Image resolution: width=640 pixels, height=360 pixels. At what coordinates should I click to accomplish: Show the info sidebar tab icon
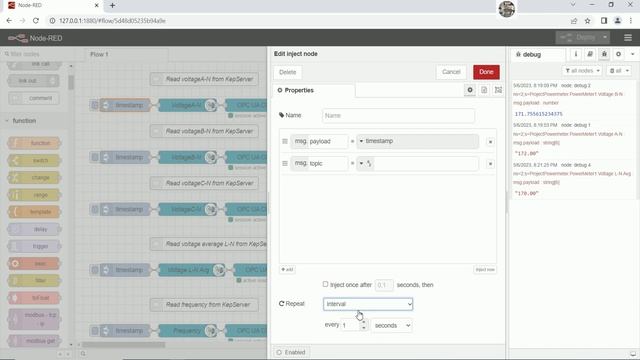click(x=576, y=54)
